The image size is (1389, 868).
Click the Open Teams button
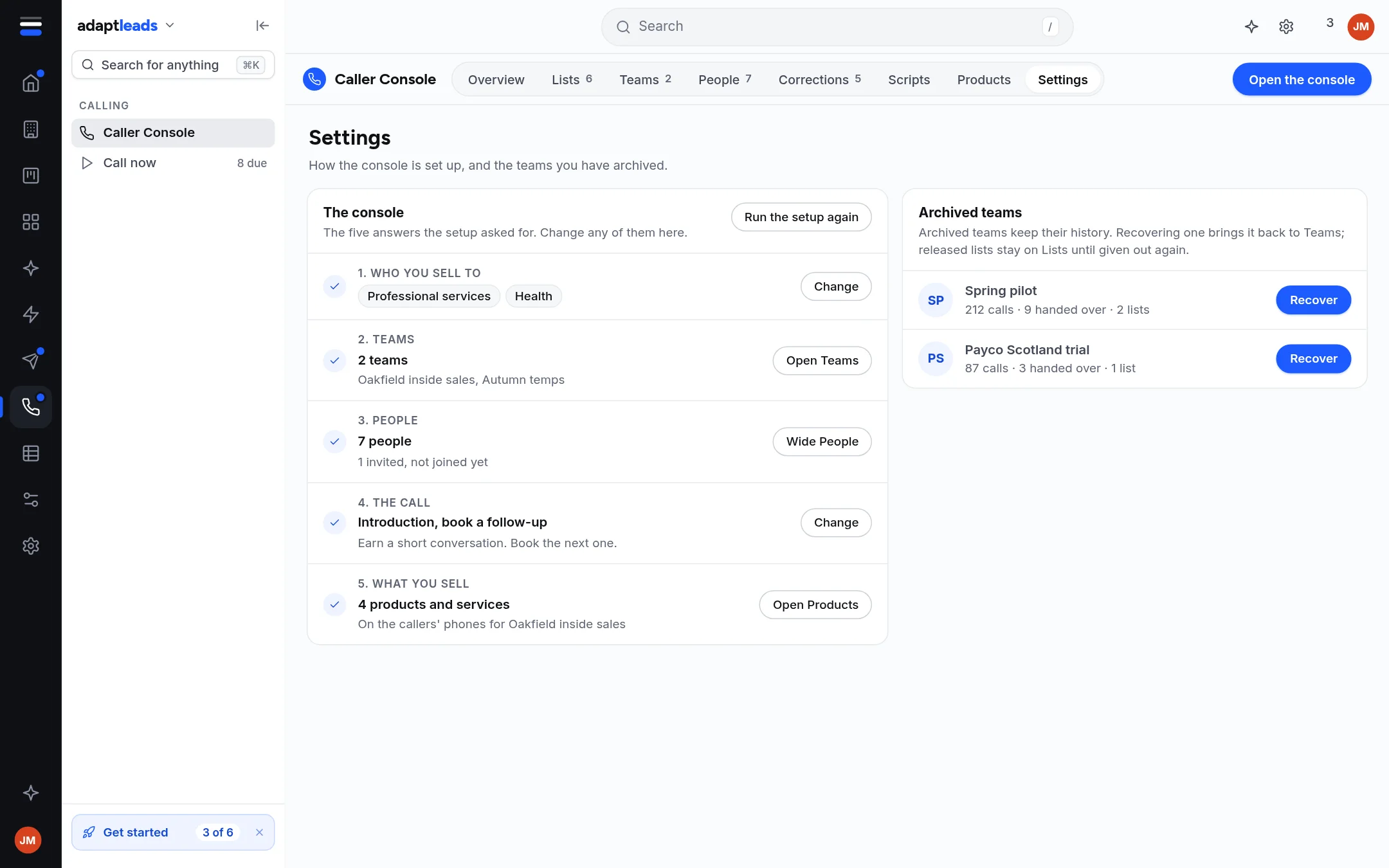coord(822,361)
